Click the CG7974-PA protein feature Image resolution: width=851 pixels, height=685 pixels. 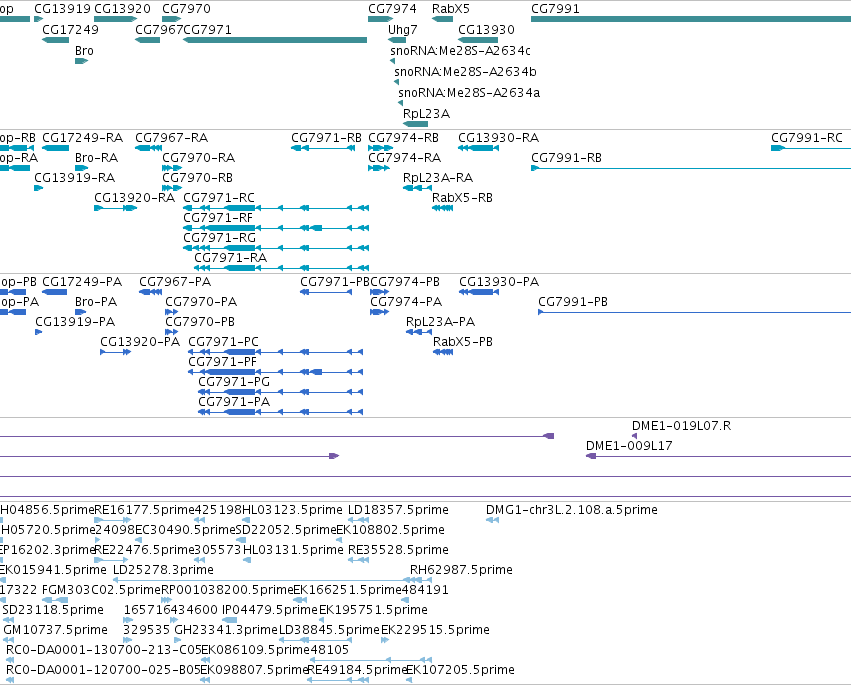[x=379, y=312]
